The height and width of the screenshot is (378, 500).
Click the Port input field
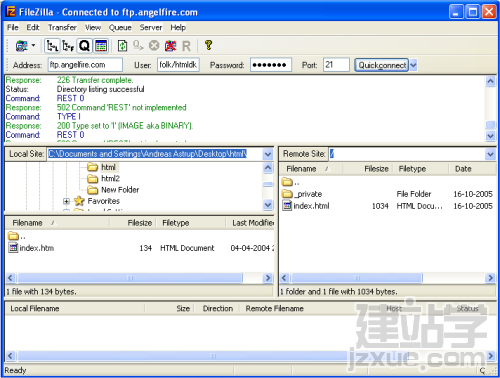click(336, 65)
